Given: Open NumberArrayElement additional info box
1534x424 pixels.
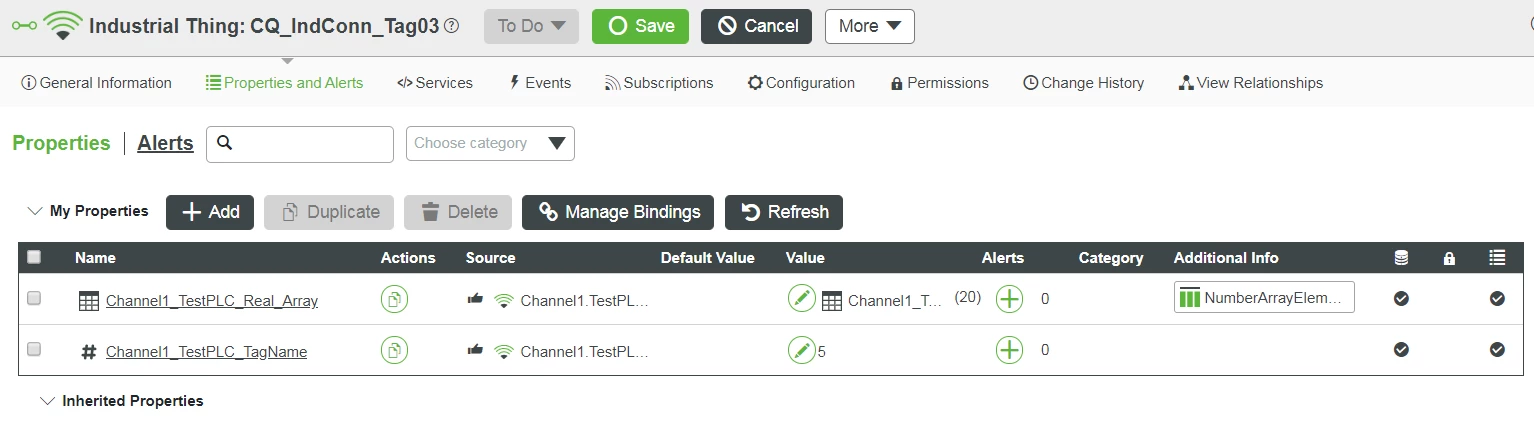Looking at the screenshot, I should click(1264, 298).
